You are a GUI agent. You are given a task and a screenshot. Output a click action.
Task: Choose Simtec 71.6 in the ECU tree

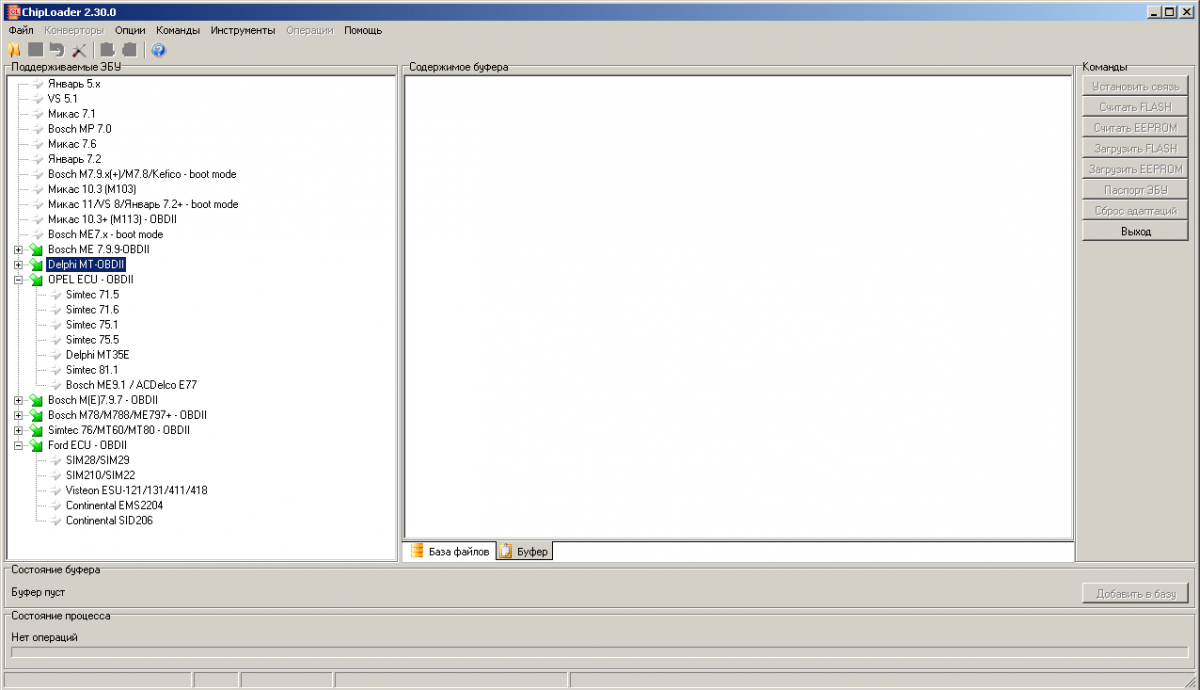click(92, 310)
